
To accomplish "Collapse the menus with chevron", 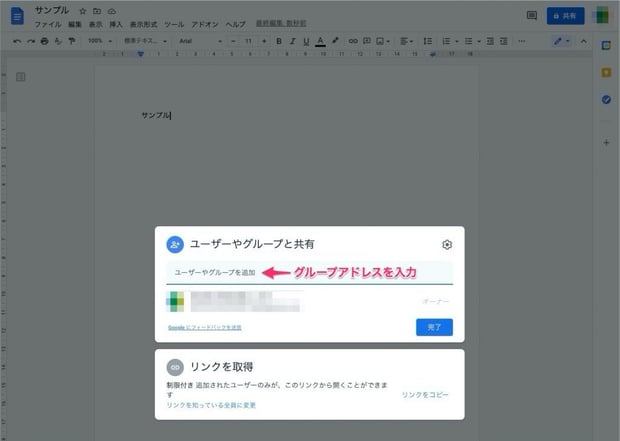I will tap(584, 41).
